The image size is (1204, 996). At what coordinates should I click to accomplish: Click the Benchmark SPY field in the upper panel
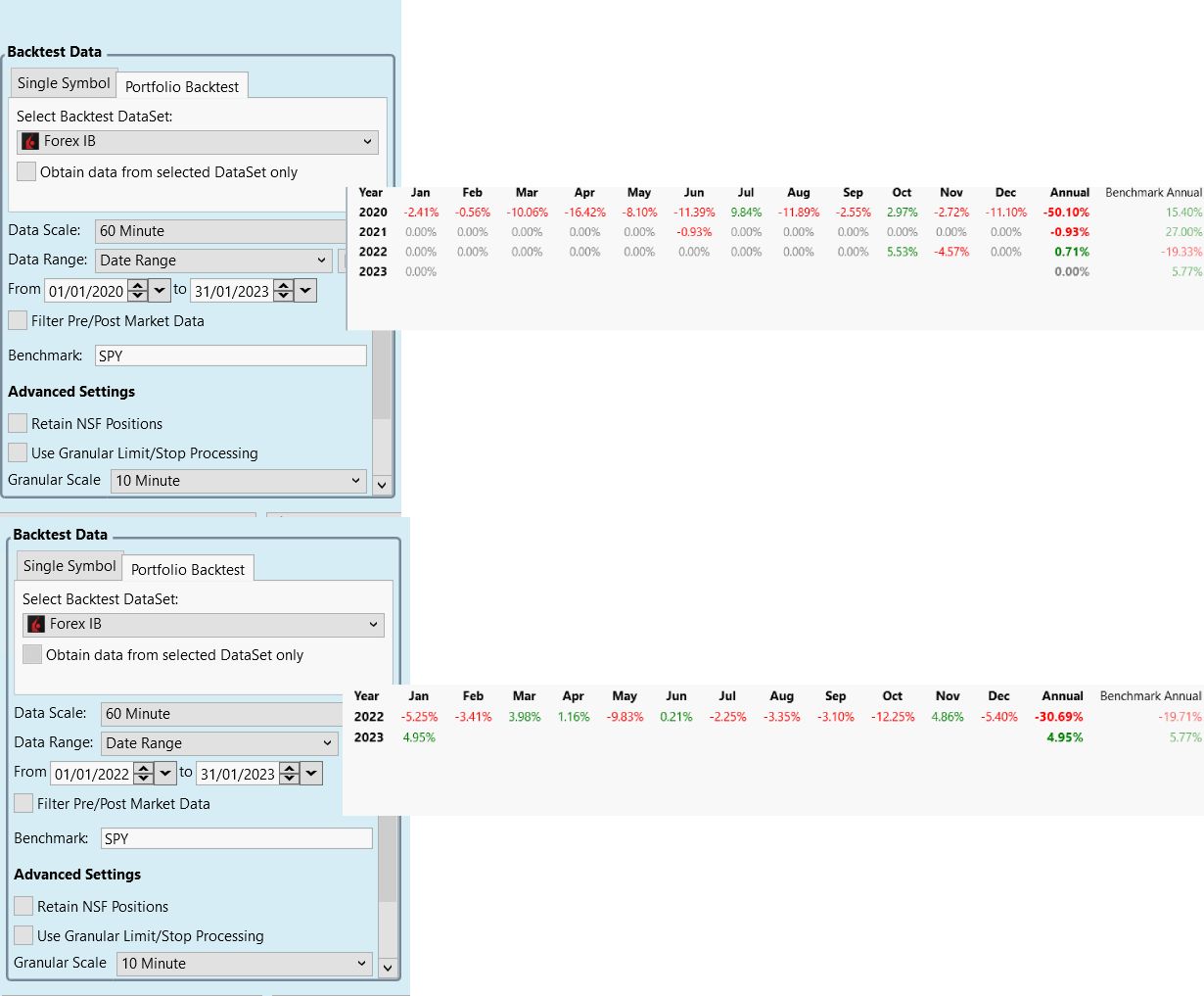point(231,356)
